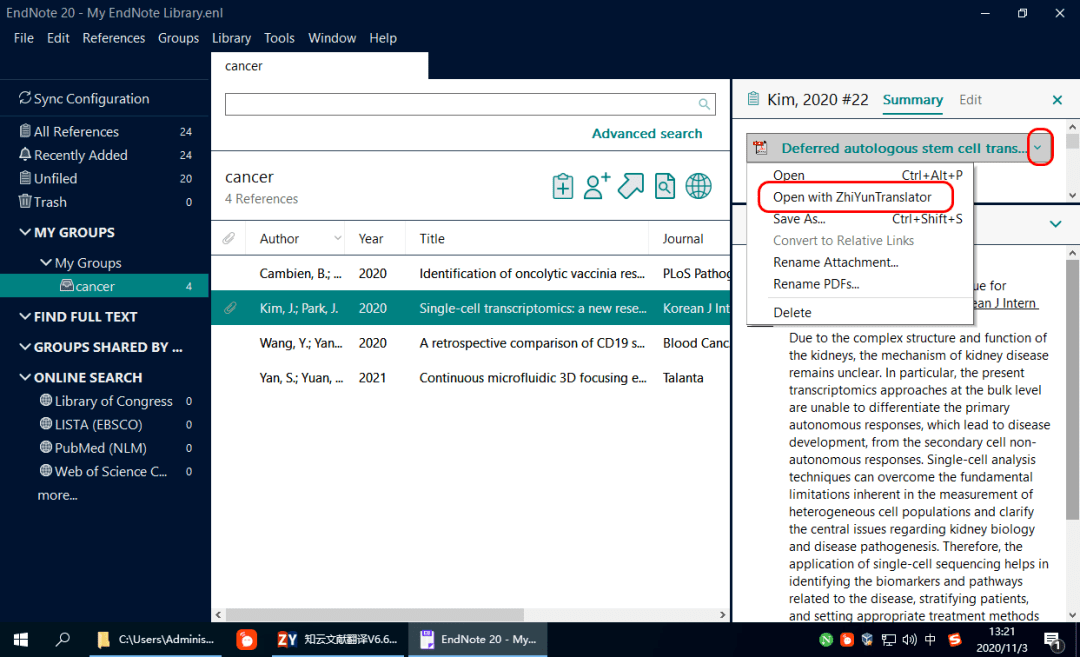Image resolution: width=1080 pixels, height=657 pixels.
Task: Click the Share group person-plus icon
Action: pos(596,186)
